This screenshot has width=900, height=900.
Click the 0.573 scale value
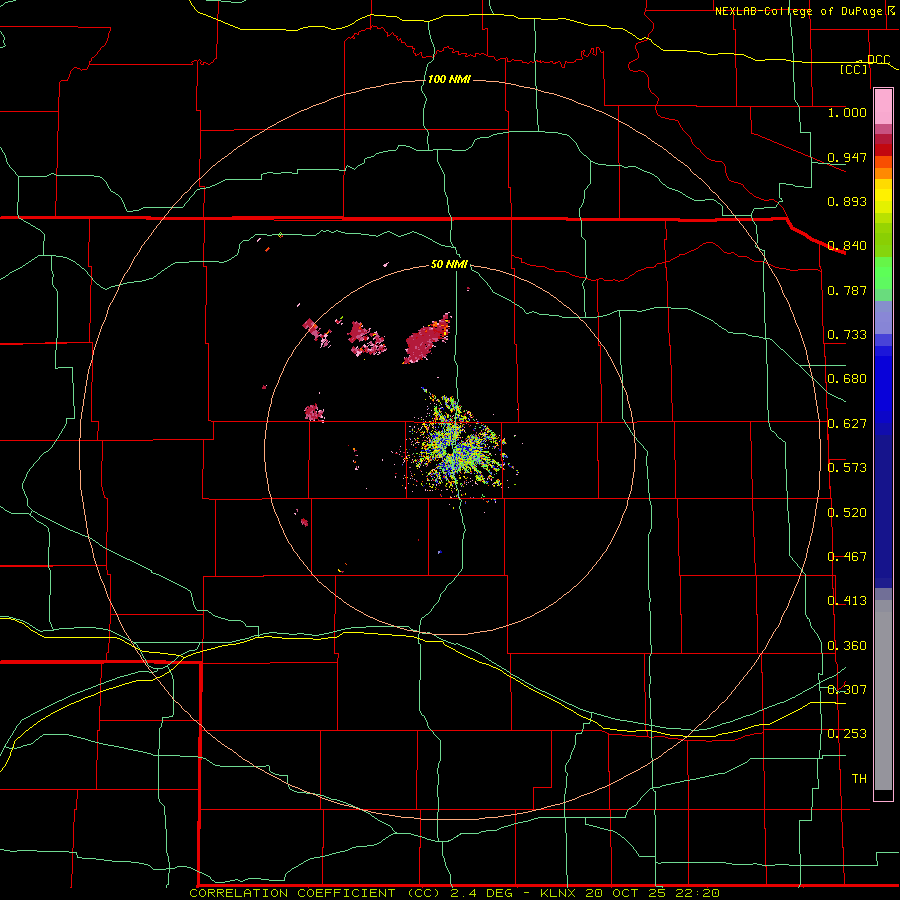(x=847, y=468)
